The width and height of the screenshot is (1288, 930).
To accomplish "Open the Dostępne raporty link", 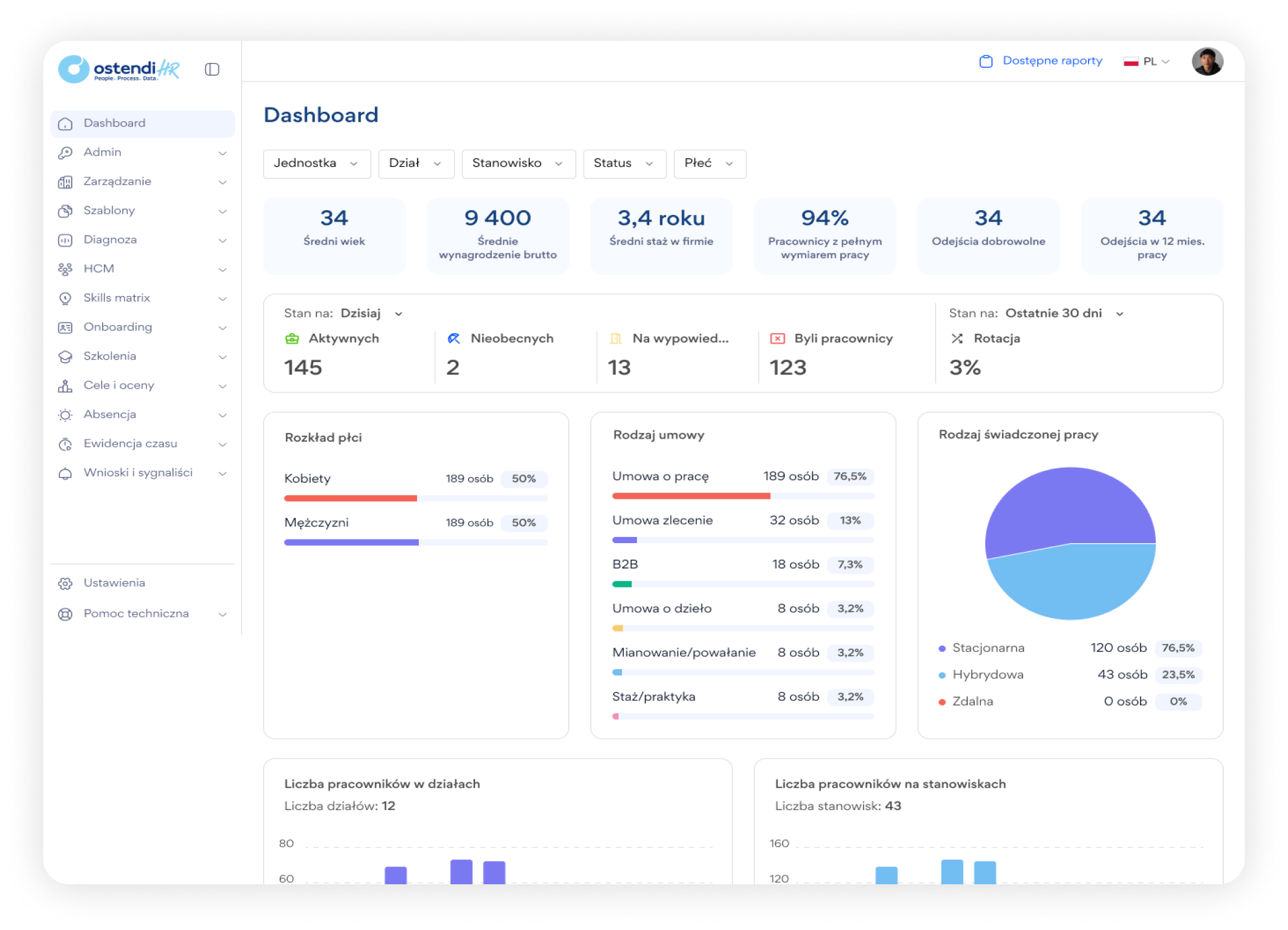I will tap(1052, 61).
